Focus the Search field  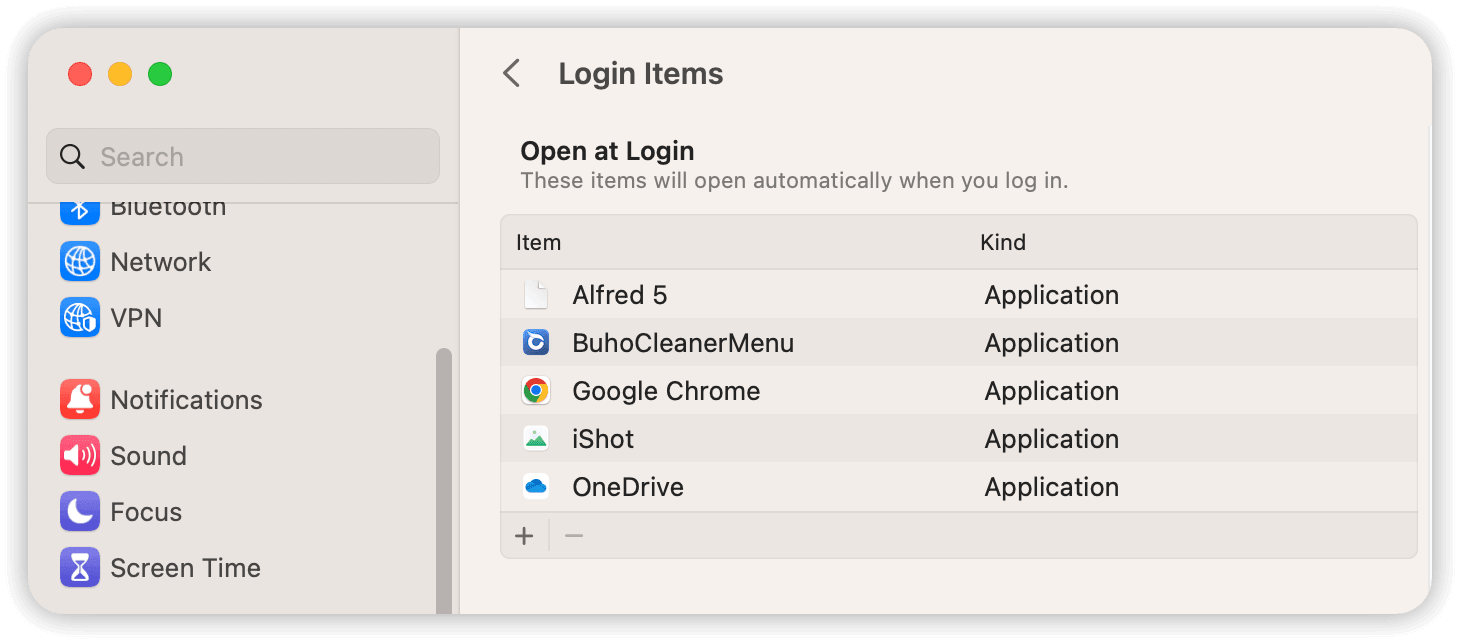[x=243, y=156]
